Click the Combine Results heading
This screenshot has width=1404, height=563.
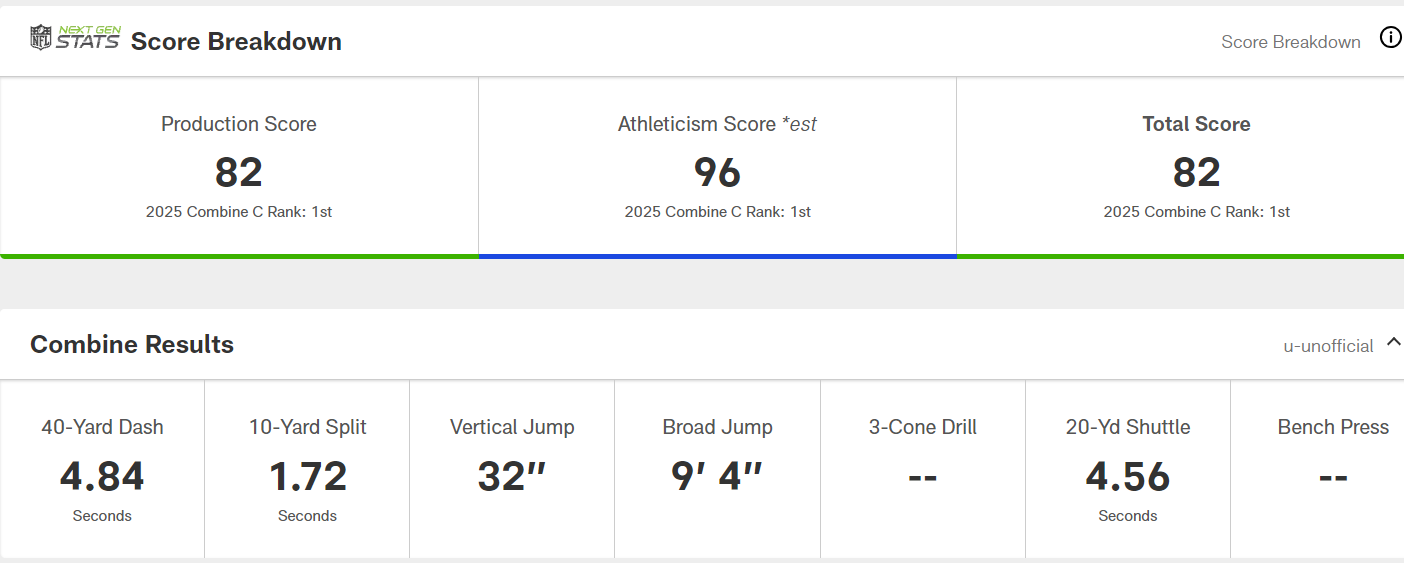(x=132, y=345)
